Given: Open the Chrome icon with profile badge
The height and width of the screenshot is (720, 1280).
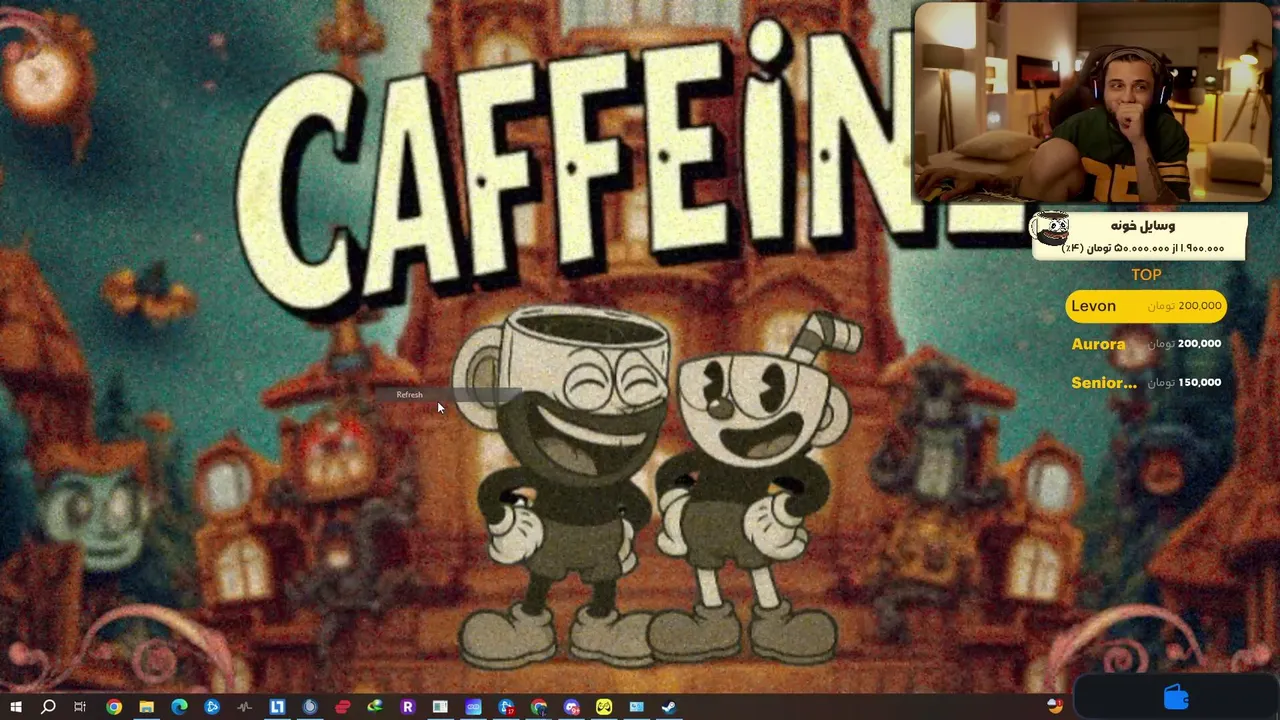Looking at the screenshot, I should pyautogui.click(x=539, y=707).
